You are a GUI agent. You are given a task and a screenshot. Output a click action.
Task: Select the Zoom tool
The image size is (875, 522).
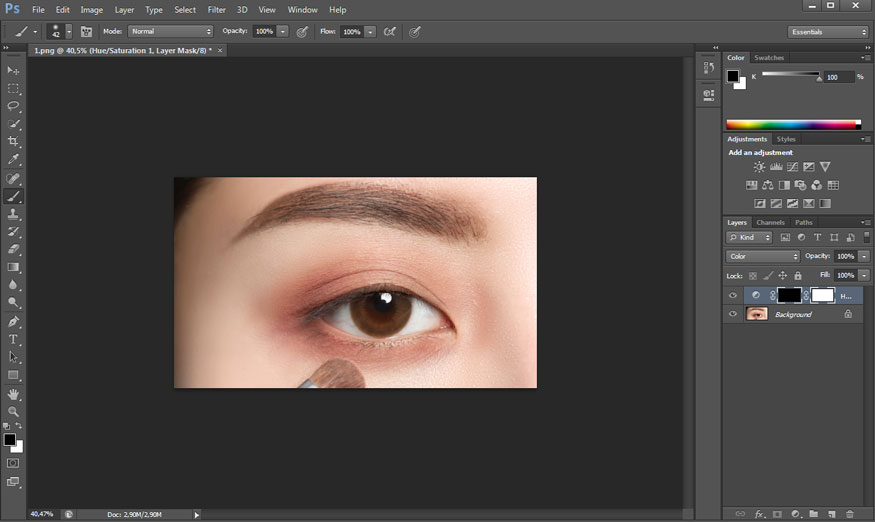click(13, 412)
